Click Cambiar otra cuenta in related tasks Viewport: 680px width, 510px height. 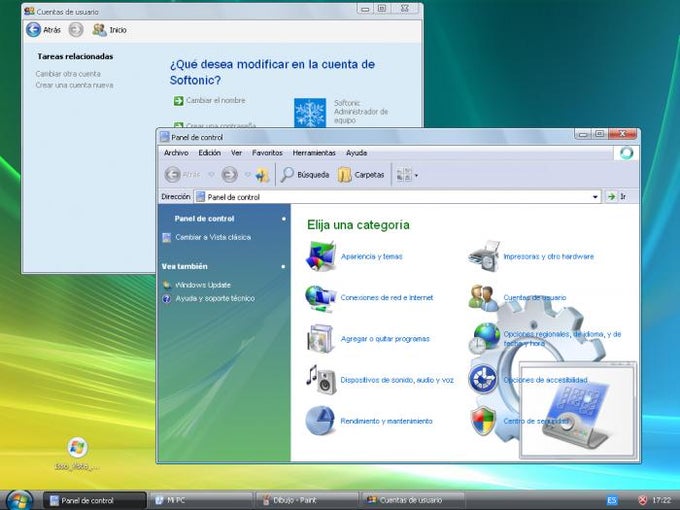tap(68, 74)
